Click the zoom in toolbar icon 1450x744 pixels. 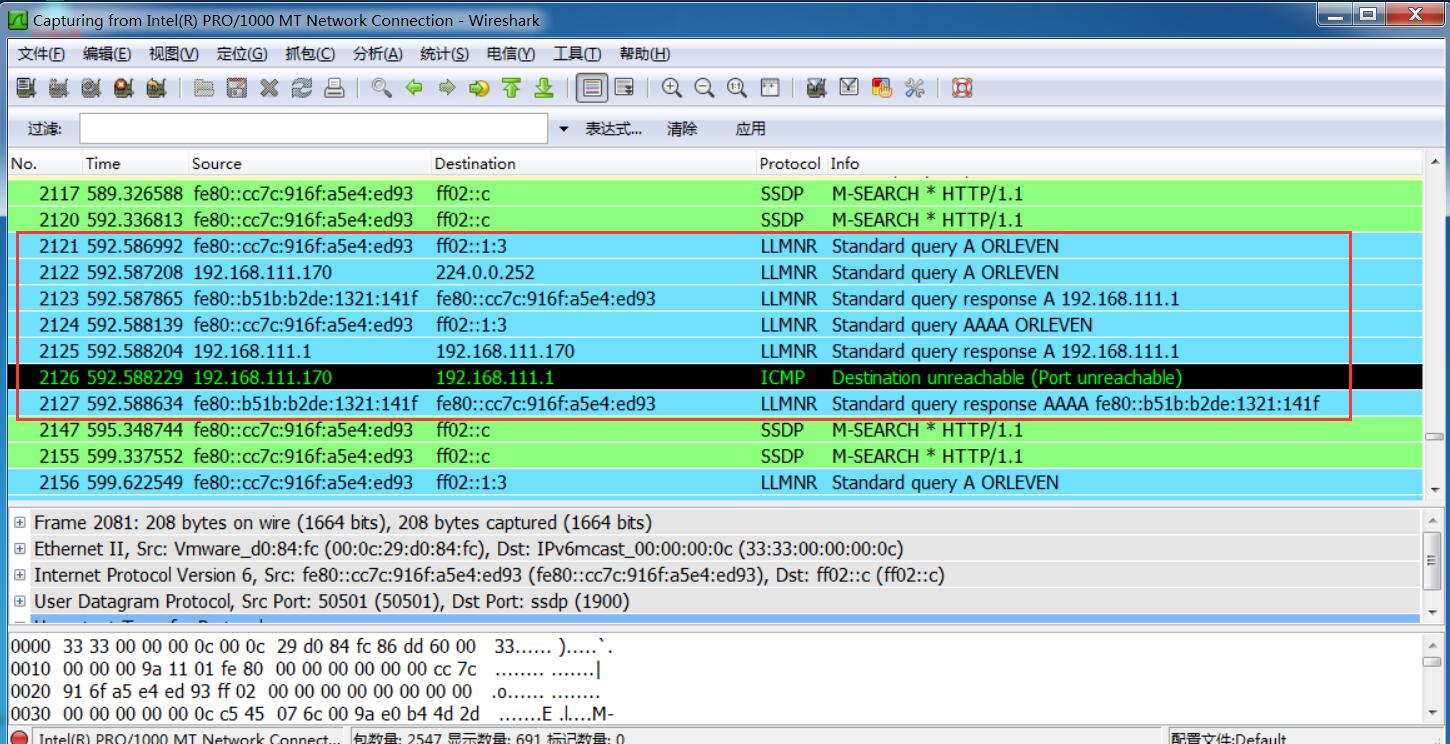click(672, 88)
